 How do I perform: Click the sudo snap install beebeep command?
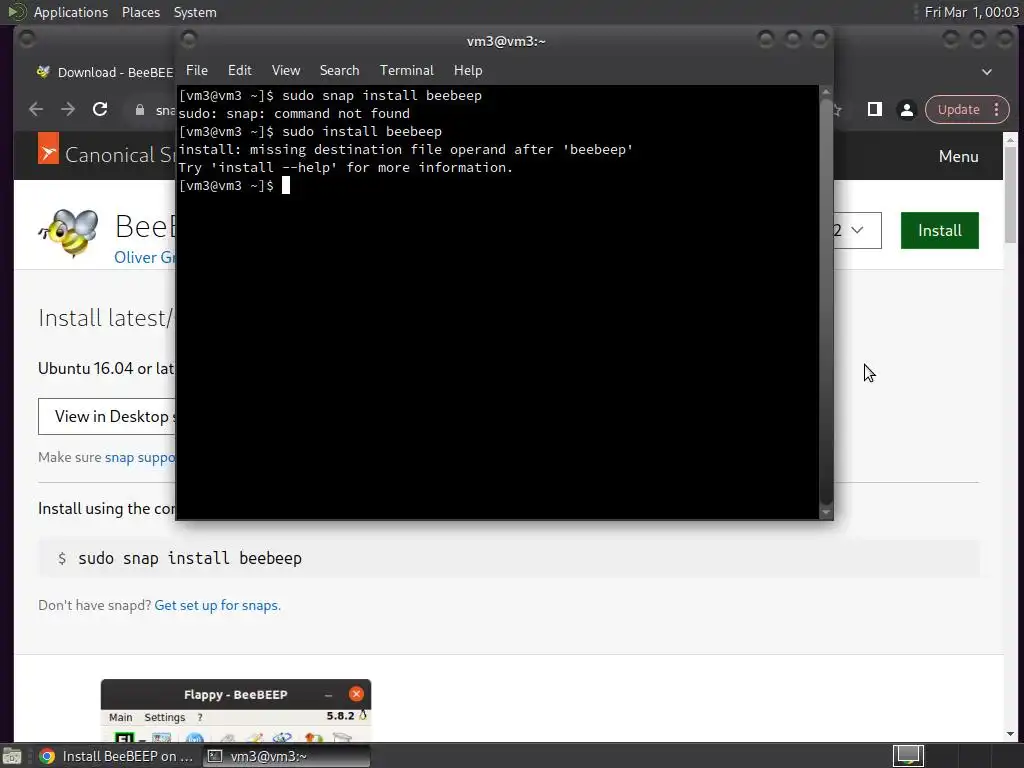[x=190, y=558]
